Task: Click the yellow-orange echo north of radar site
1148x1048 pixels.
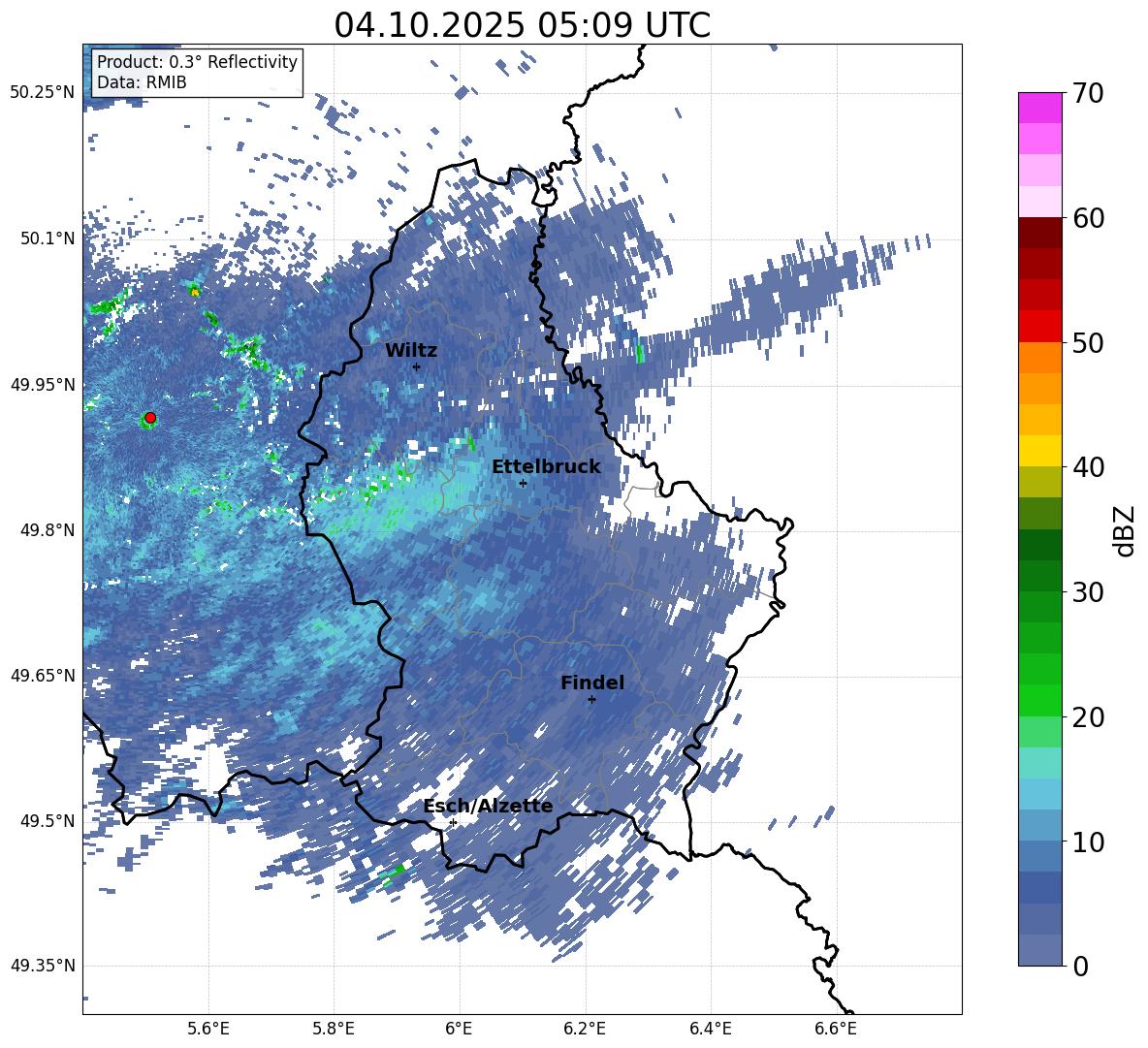Action: pos(194,291)
